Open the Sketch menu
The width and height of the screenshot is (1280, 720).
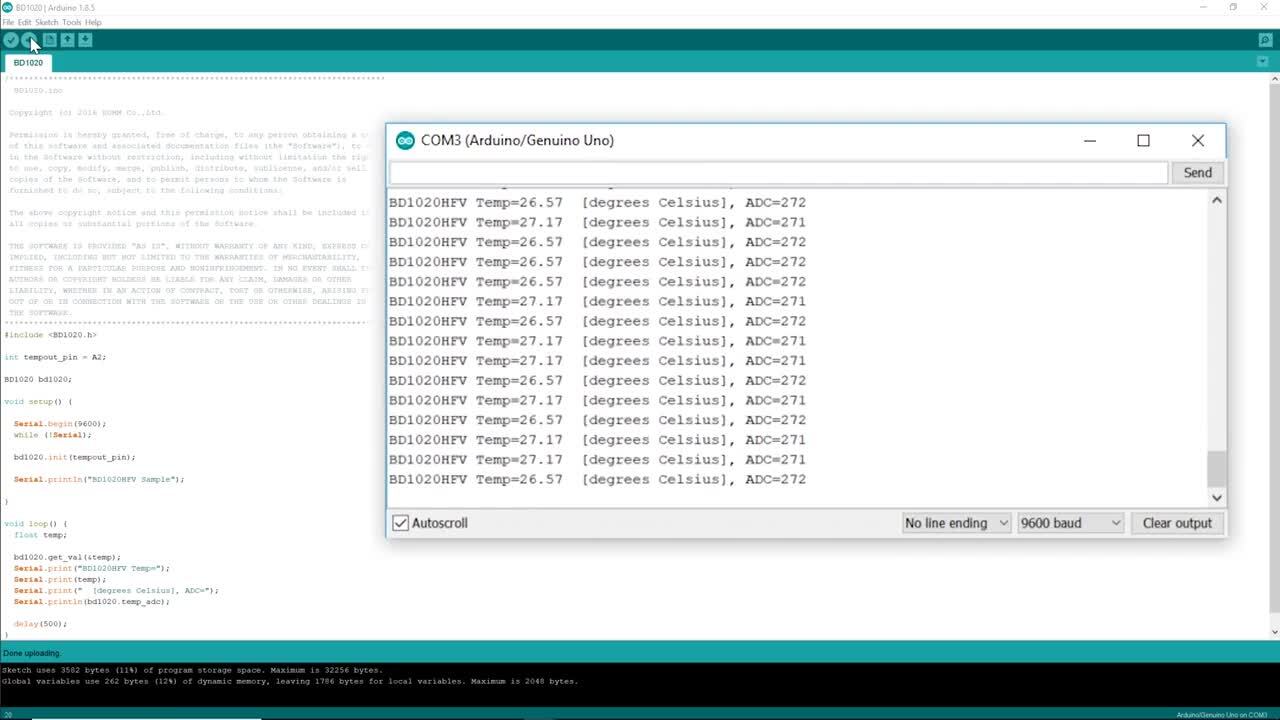coord(47,22)
